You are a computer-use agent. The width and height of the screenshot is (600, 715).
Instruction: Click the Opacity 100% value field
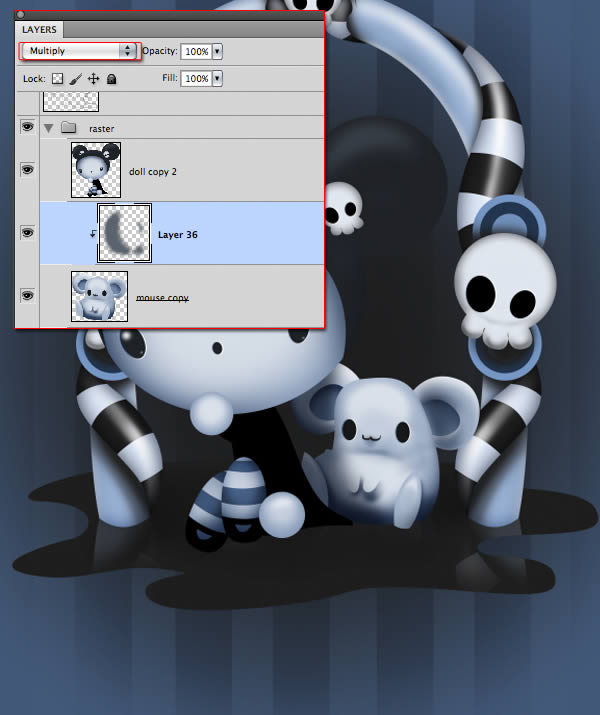pos(197,52)
